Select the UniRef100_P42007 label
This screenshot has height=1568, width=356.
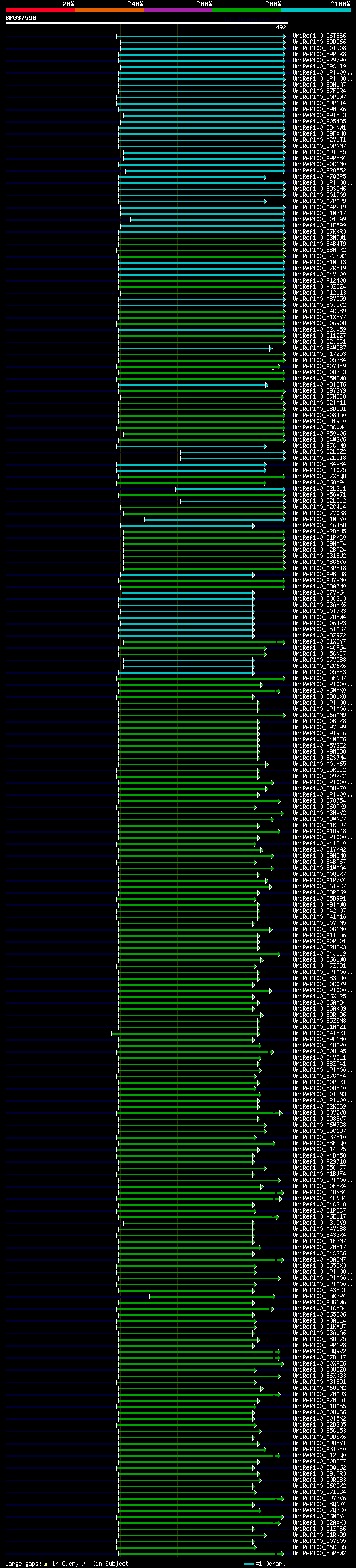(x=319, y=911)
